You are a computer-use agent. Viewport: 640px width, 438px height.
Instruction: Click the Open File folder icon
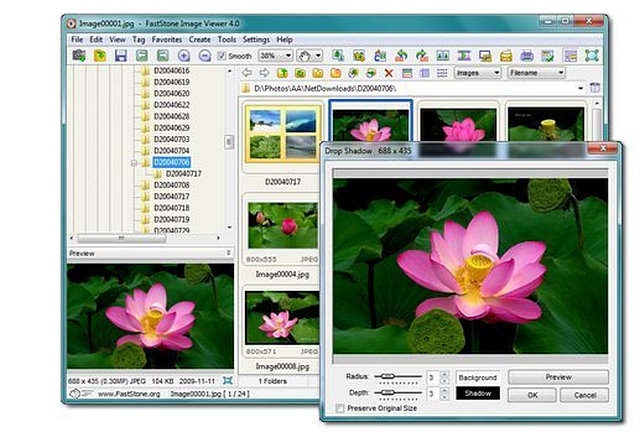(x=100, y=55)
